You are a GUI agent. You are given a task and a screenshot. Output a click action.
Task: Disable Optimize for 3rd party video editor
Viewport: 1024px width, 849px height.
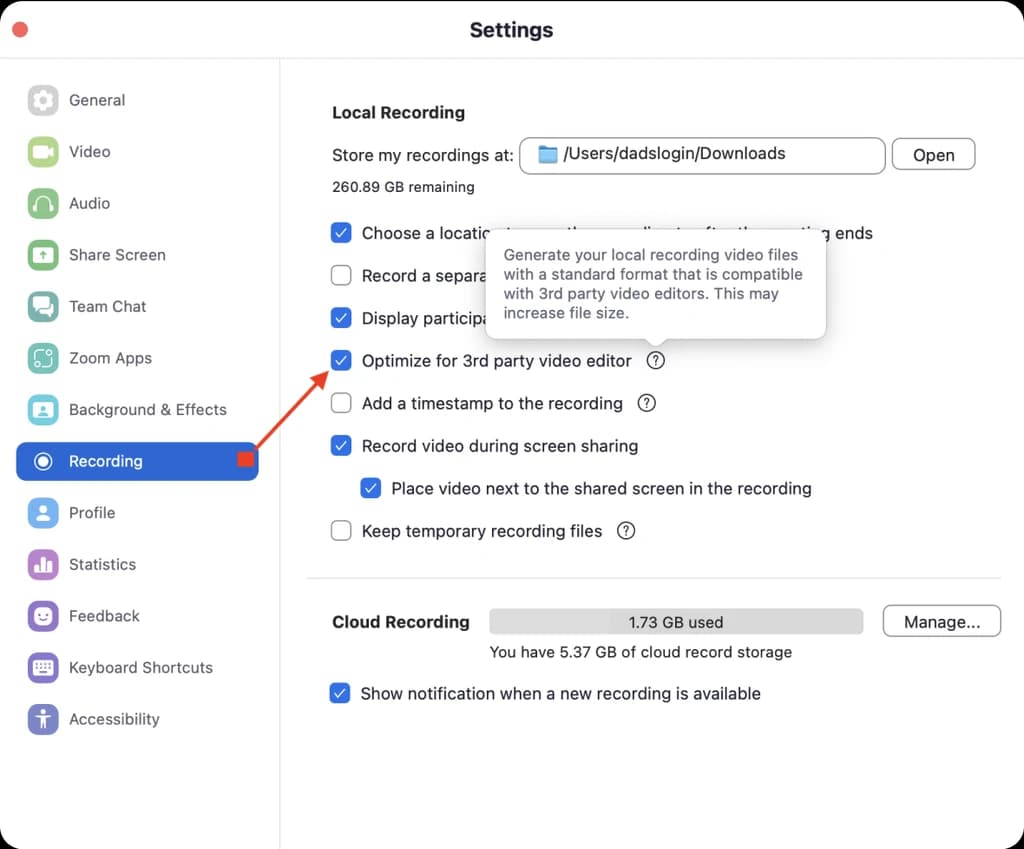(x=341, y=361)
